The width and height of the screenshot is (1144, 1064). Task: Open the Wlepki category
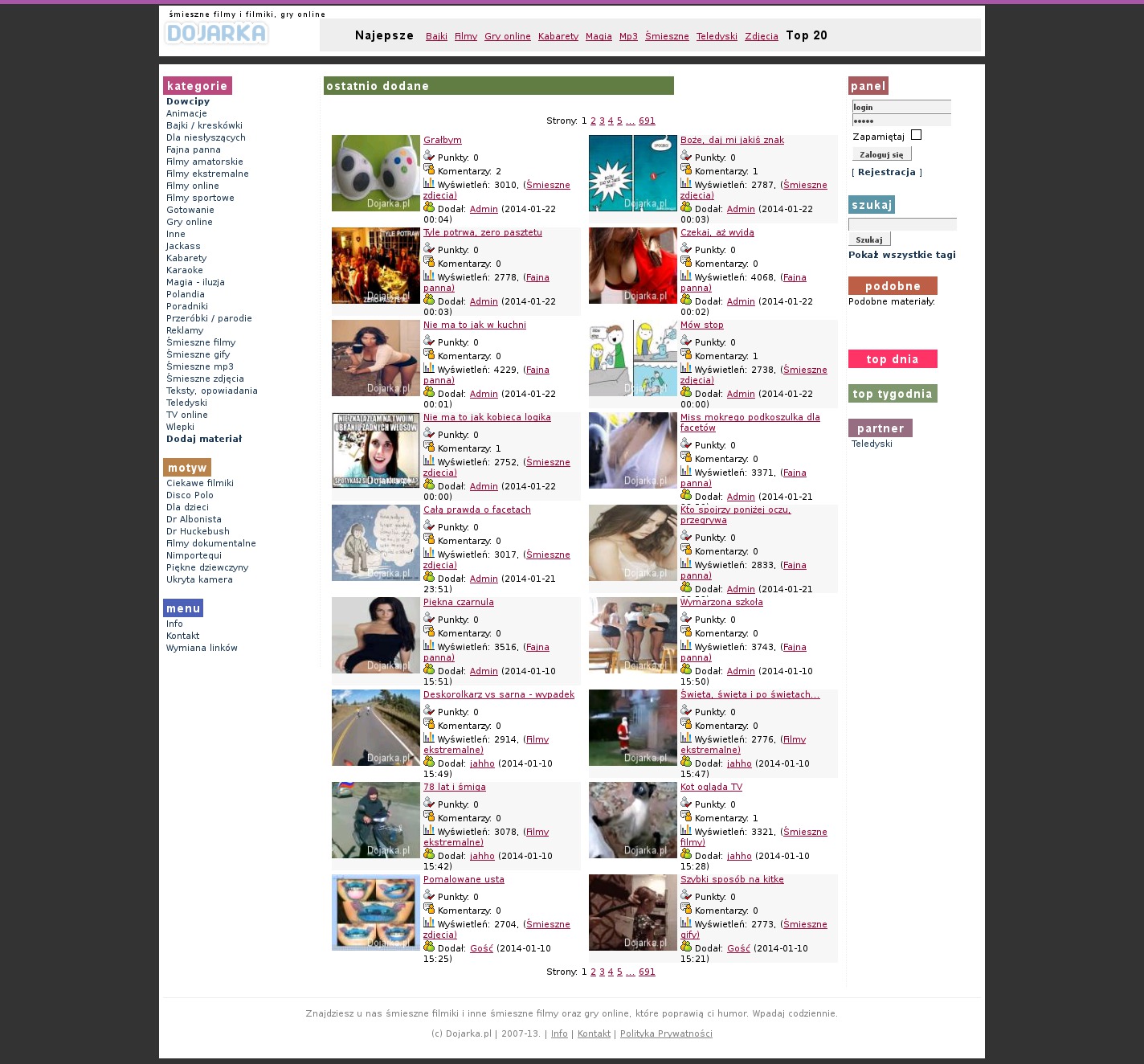180,427
